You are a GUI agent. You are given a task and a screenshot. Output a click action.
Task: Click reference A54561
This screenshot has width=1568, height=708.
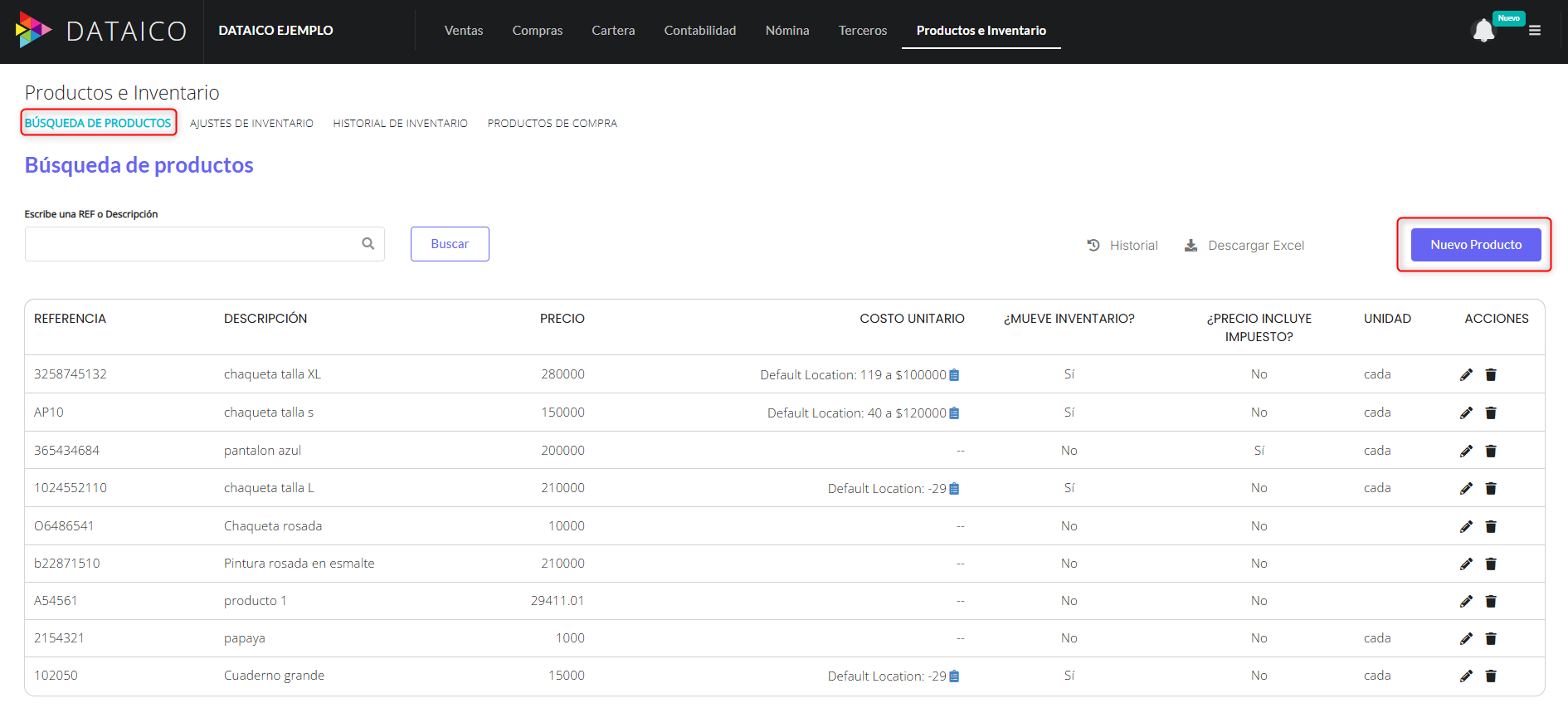56,601
